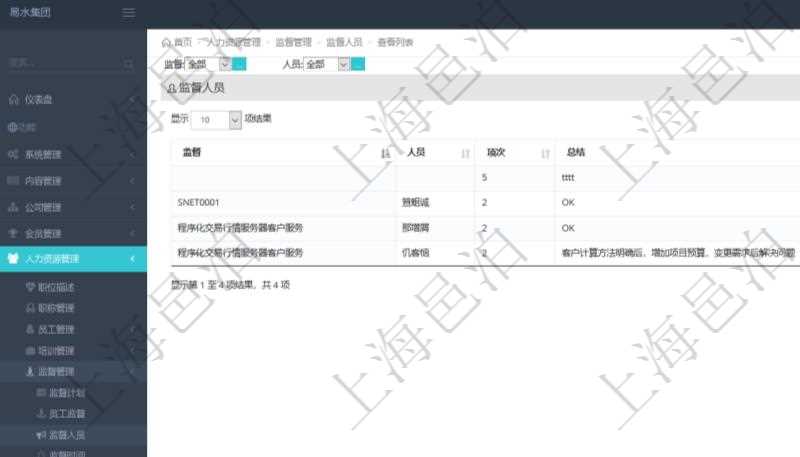Screen dimensions: 800x457
Task: Click the 会员管理 icon in the sidebar
Action: tap(13, 234)
